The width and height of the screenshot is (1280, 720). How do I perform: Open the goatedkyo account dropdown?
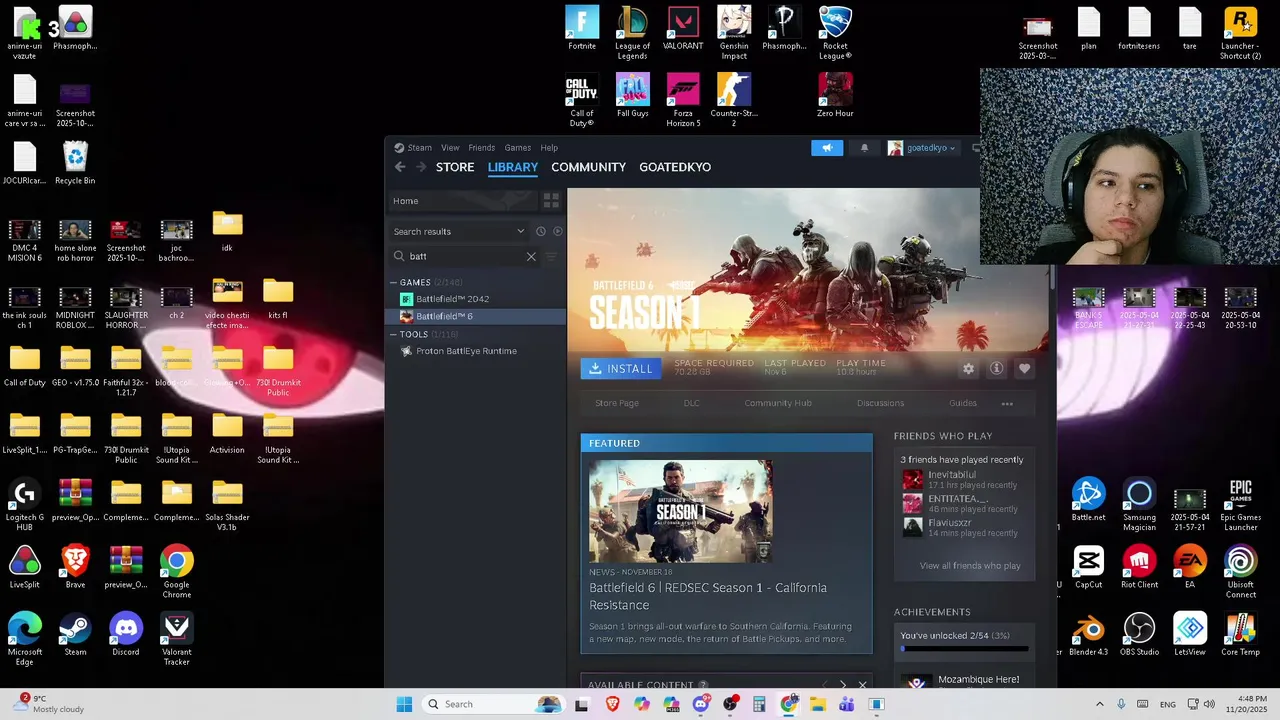tap(921, 148)
